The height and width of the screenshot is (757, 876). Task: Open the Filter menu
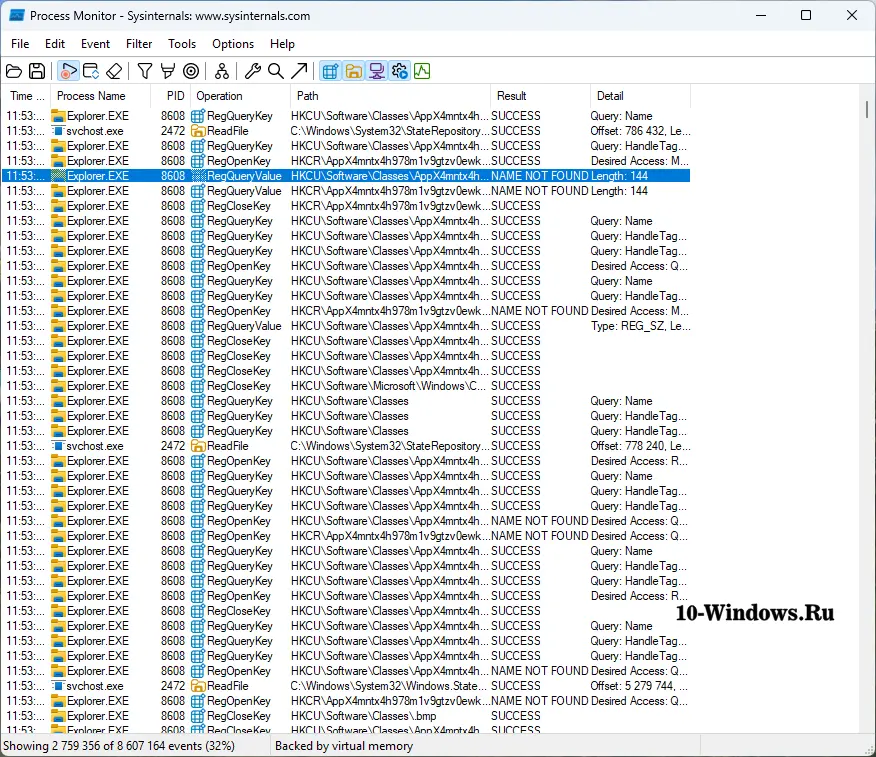coord(139,44)
